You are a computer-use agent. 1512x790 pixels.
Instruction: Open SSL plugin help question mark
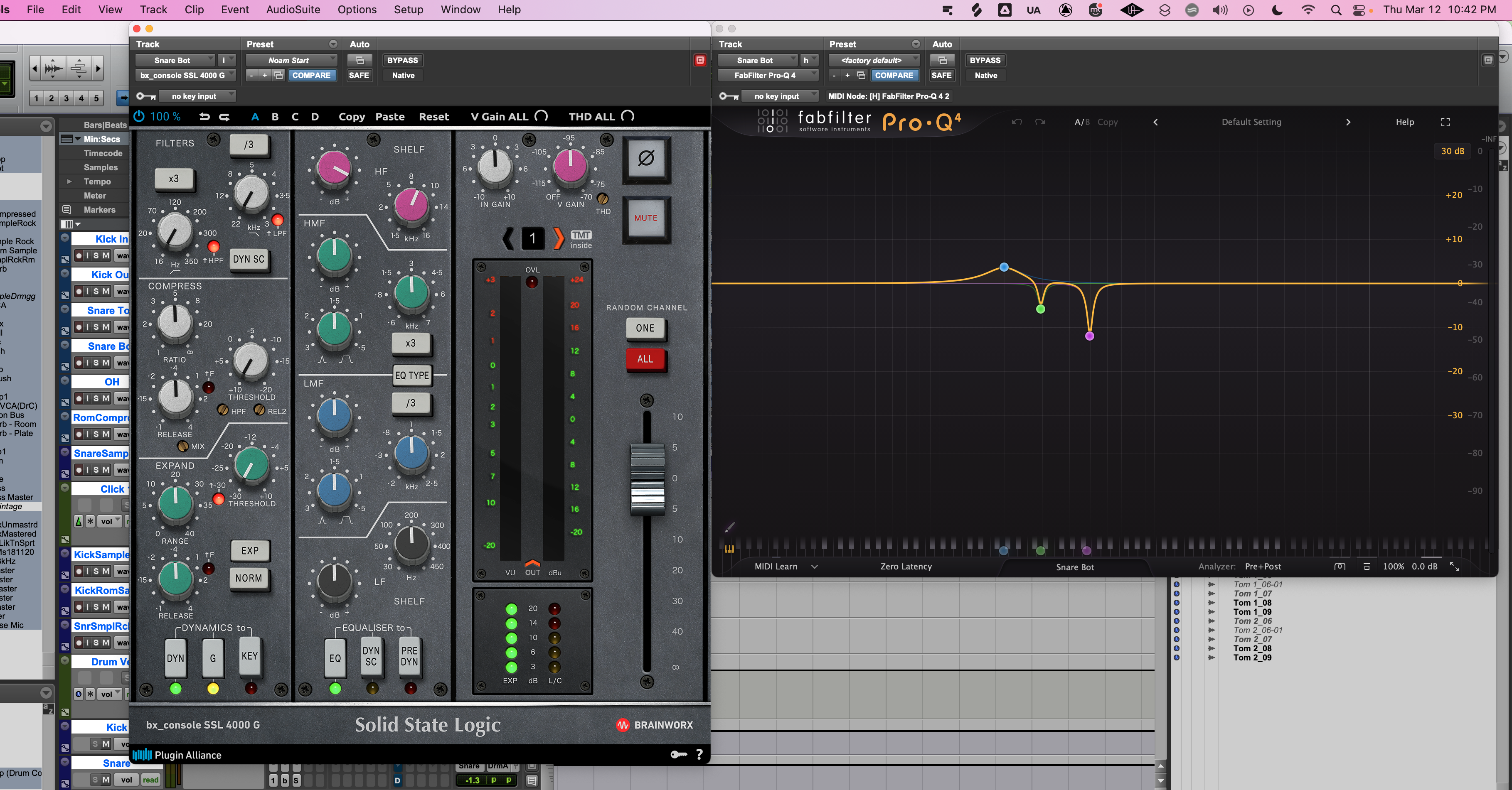(x=699, y=754)
